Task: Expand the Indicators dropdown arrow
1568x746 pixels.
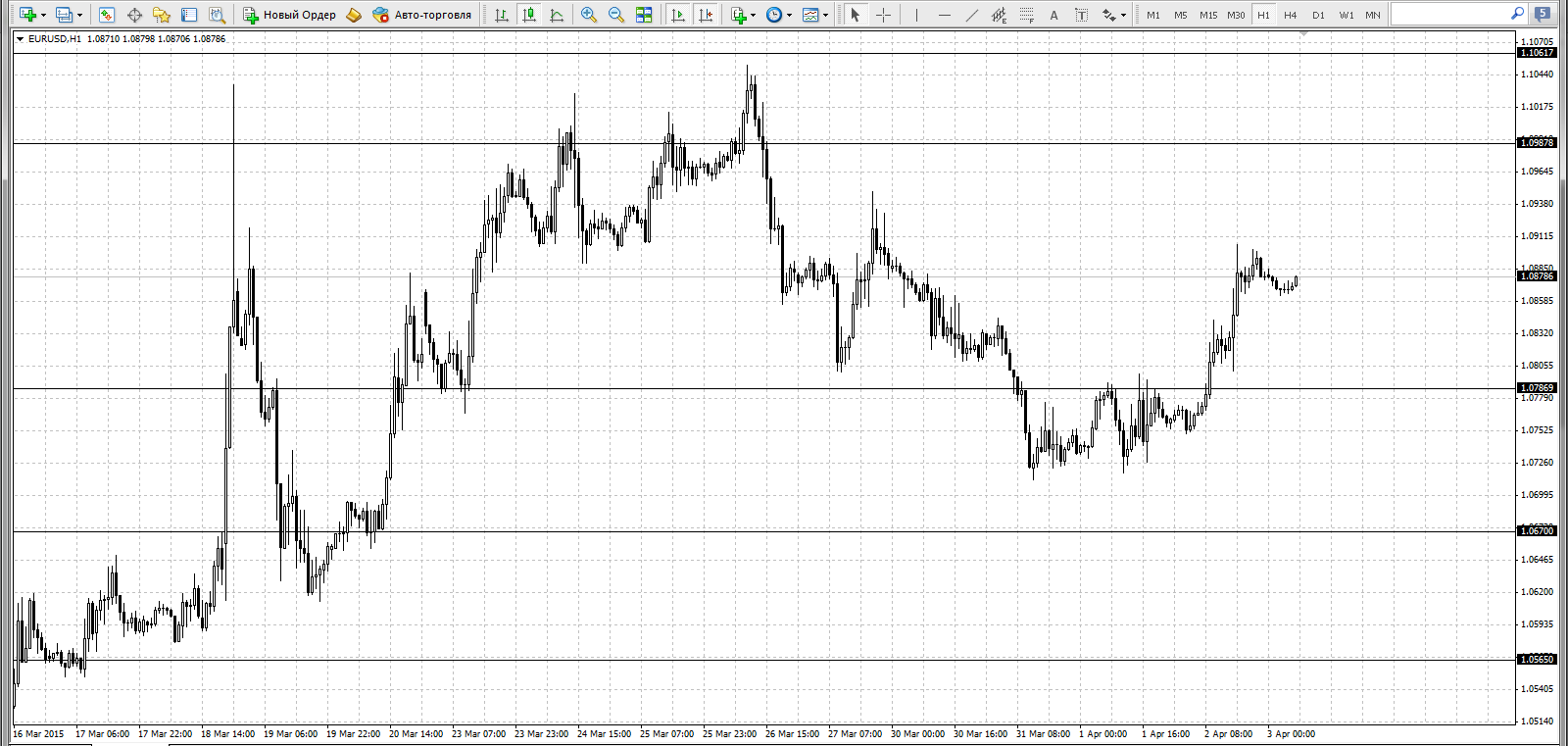Action: click(x=754, y=15)
